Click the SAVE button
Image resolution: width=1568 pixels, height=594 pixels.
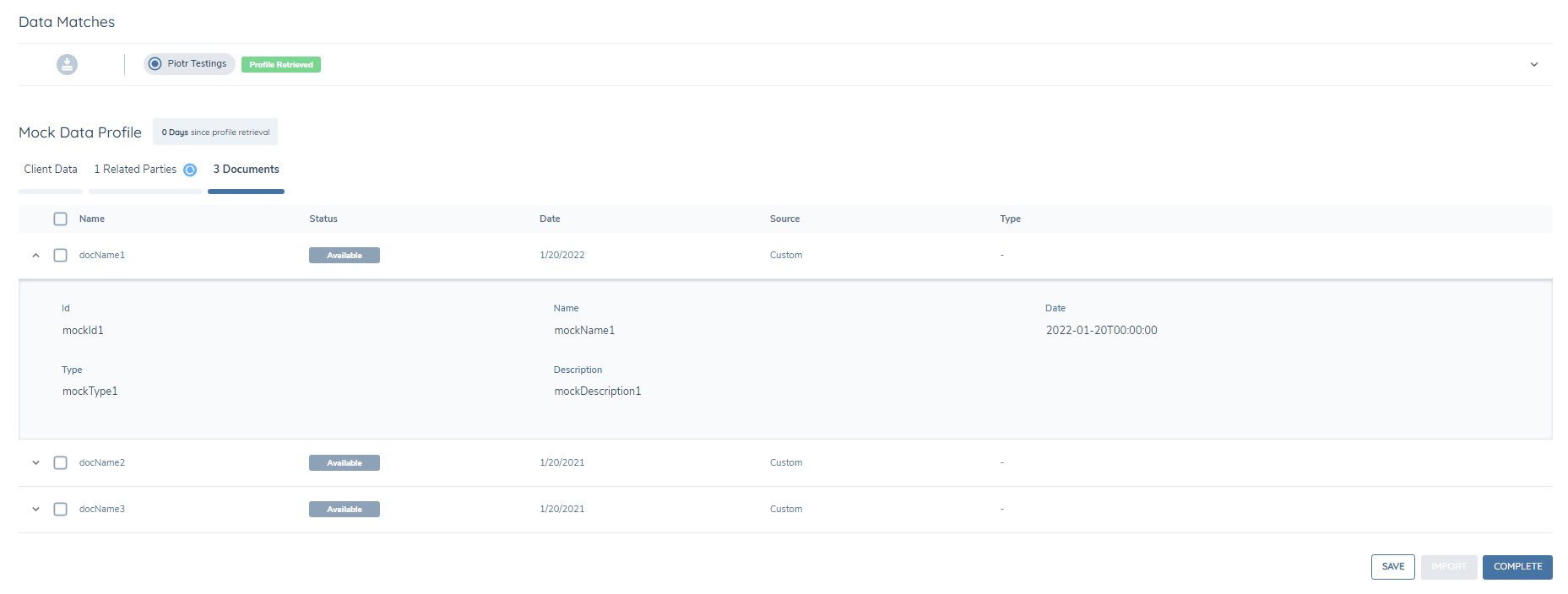1392,567
